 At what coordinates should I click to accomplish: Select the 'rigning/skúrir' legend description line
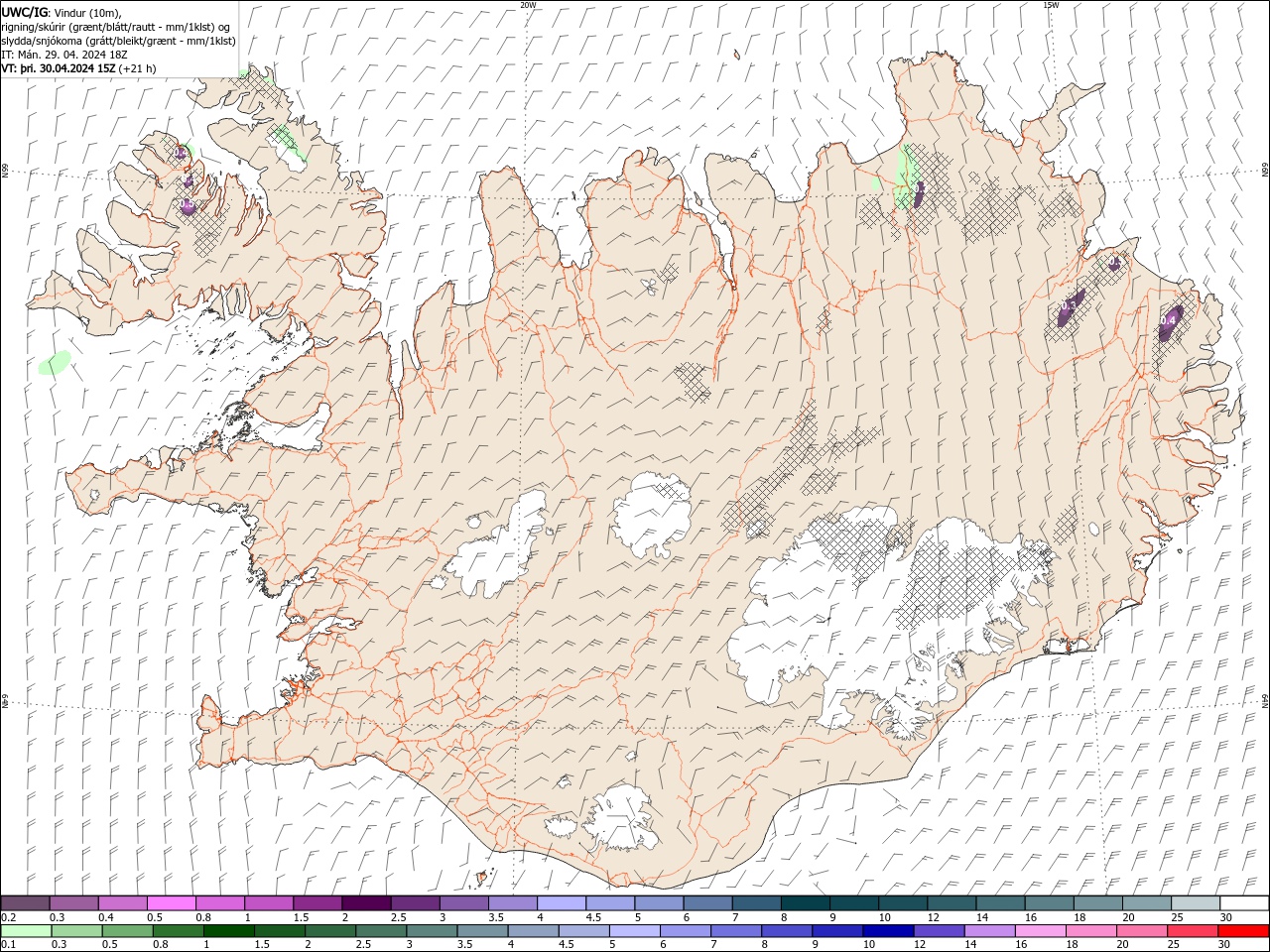point(117,27)
